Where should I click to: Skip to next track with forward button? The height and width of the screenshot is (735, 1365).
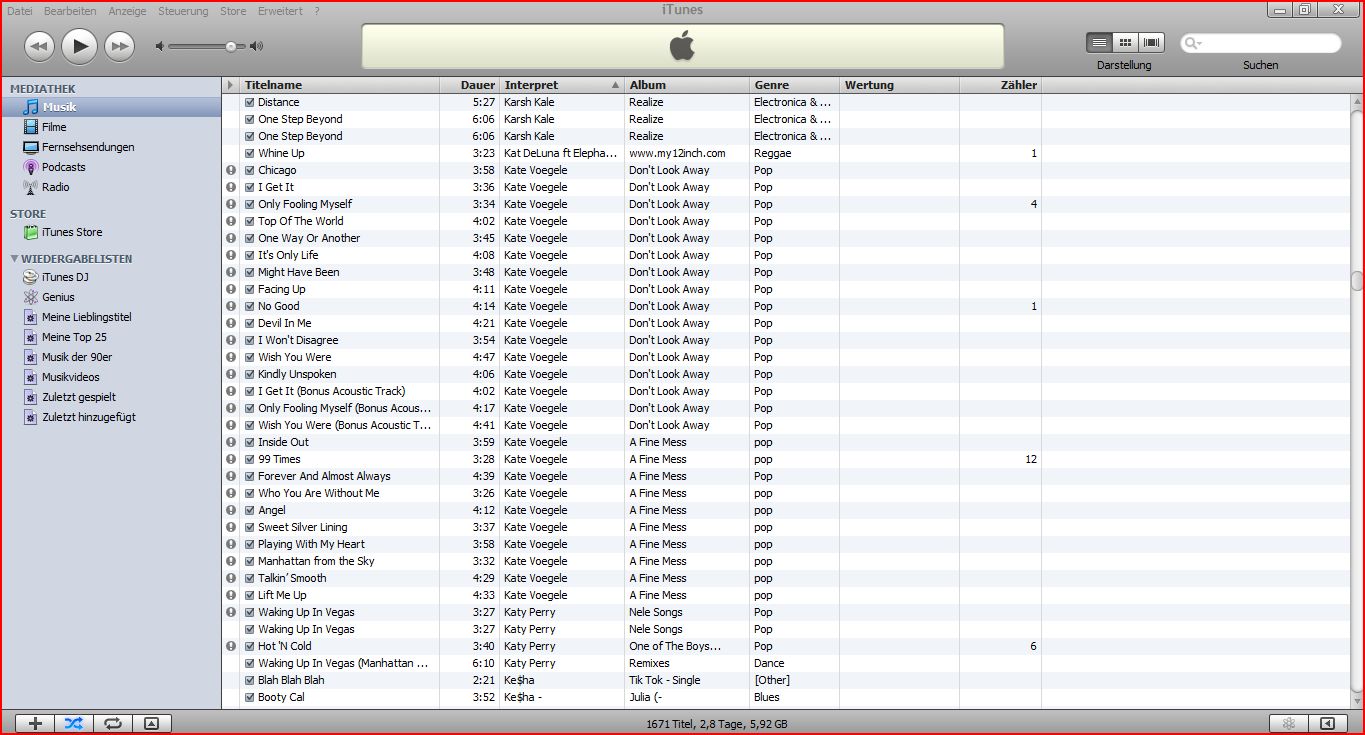tap(119, 46)
